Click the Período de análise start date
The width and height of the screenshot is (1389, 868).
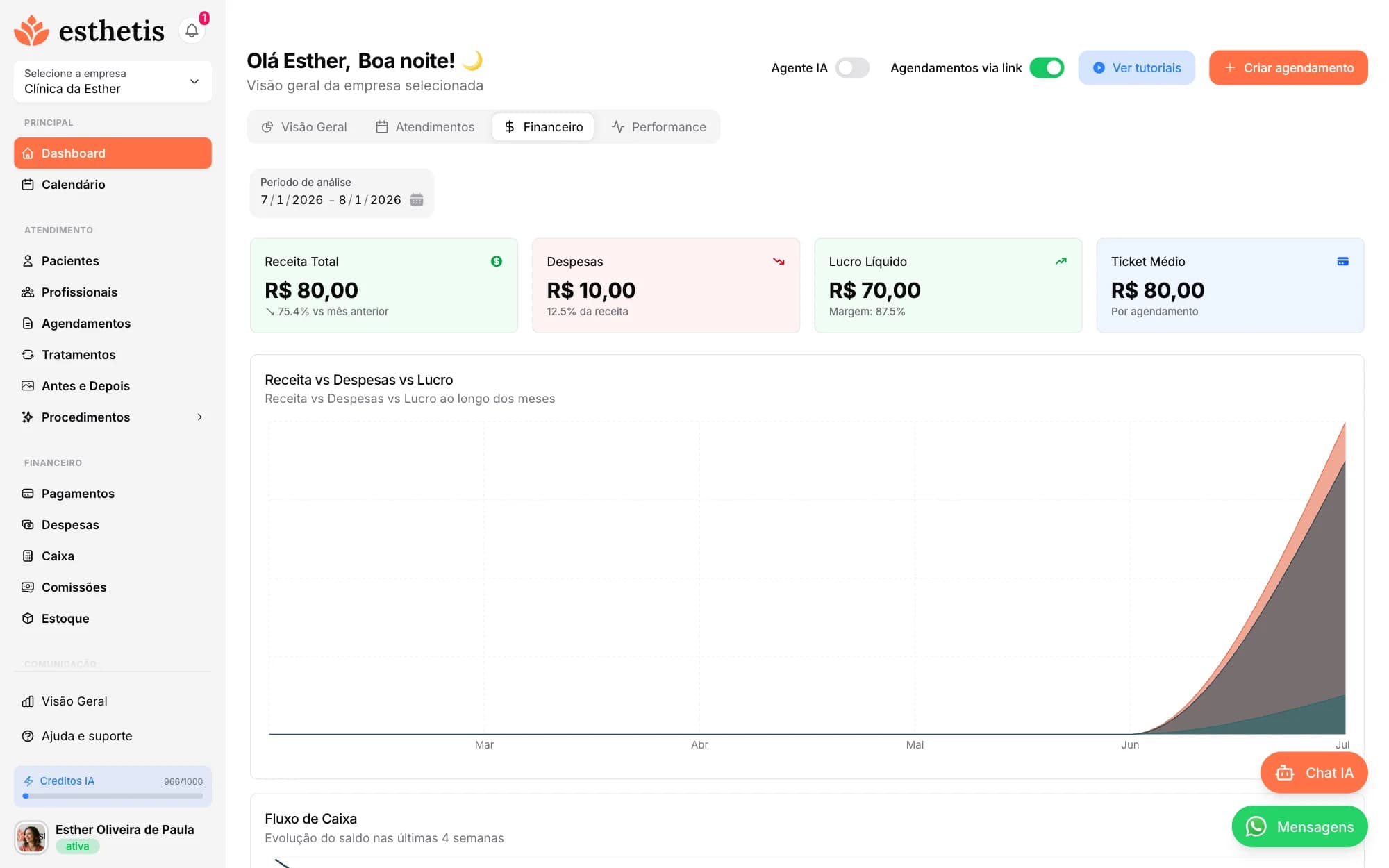(292, 200)
